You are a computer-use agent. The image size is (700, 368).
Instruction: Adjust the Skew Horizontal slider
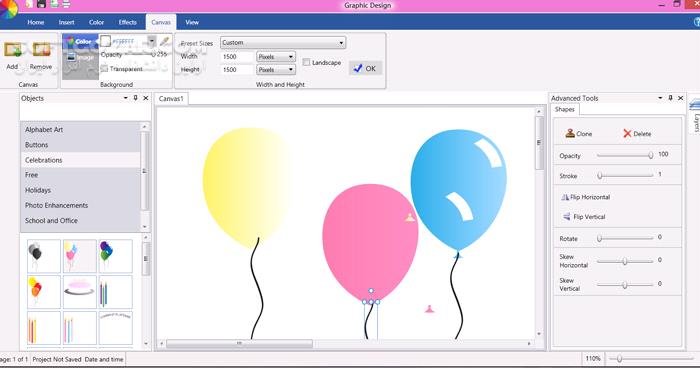625,261
